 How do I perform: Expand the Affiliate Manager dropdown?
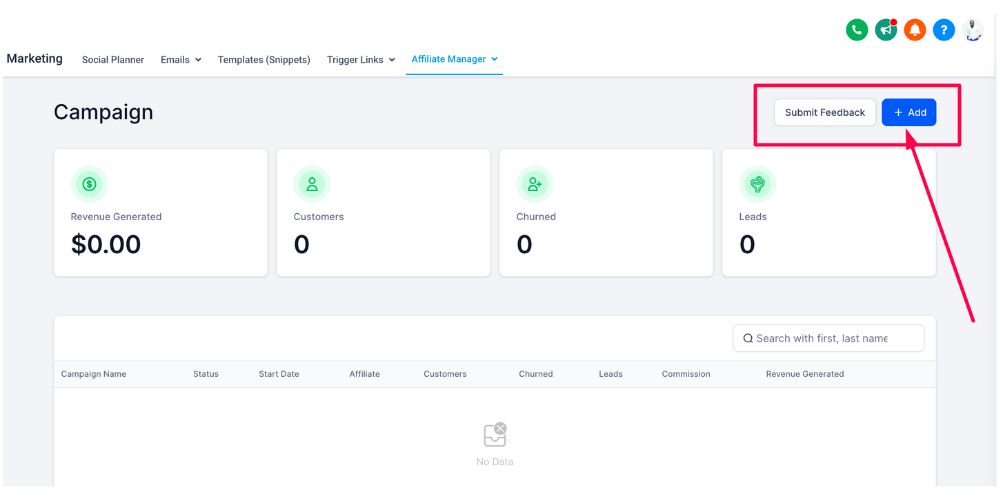click(454, 59)
